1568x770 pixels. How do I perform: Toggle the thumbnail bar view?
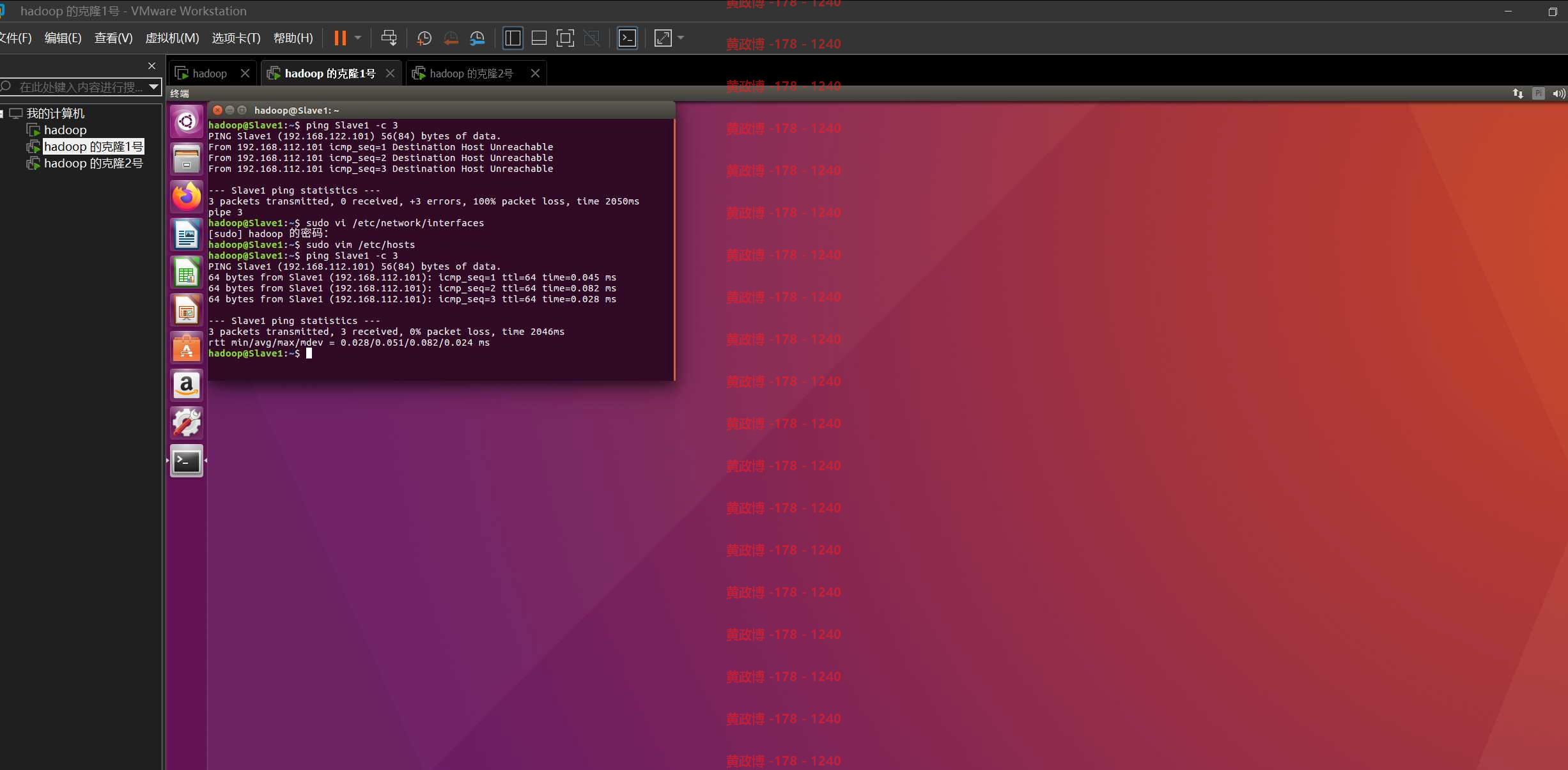coord(539,38)
